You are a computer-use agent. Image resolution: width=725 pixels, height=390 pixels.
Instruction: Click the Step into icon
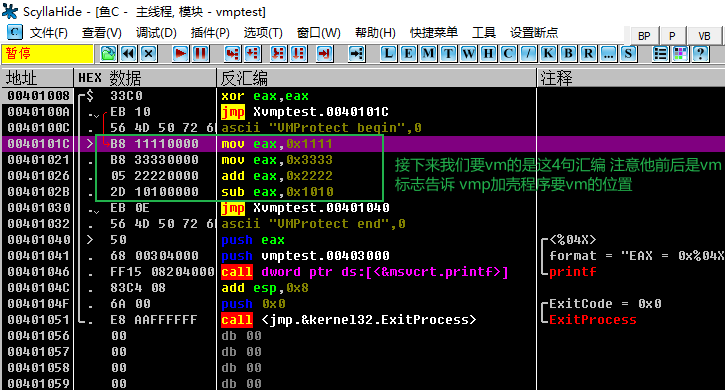[x=232, y=54]
